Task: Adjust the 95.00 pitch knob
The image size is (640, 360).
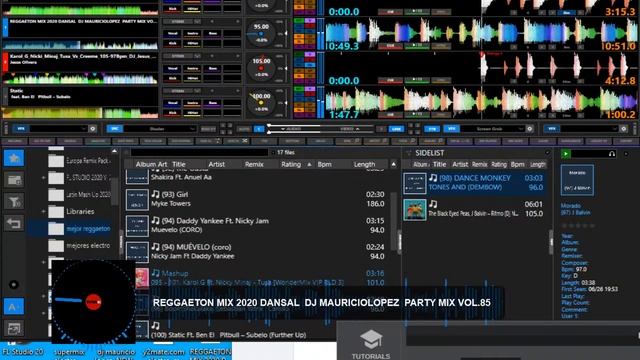Action: 261,34
